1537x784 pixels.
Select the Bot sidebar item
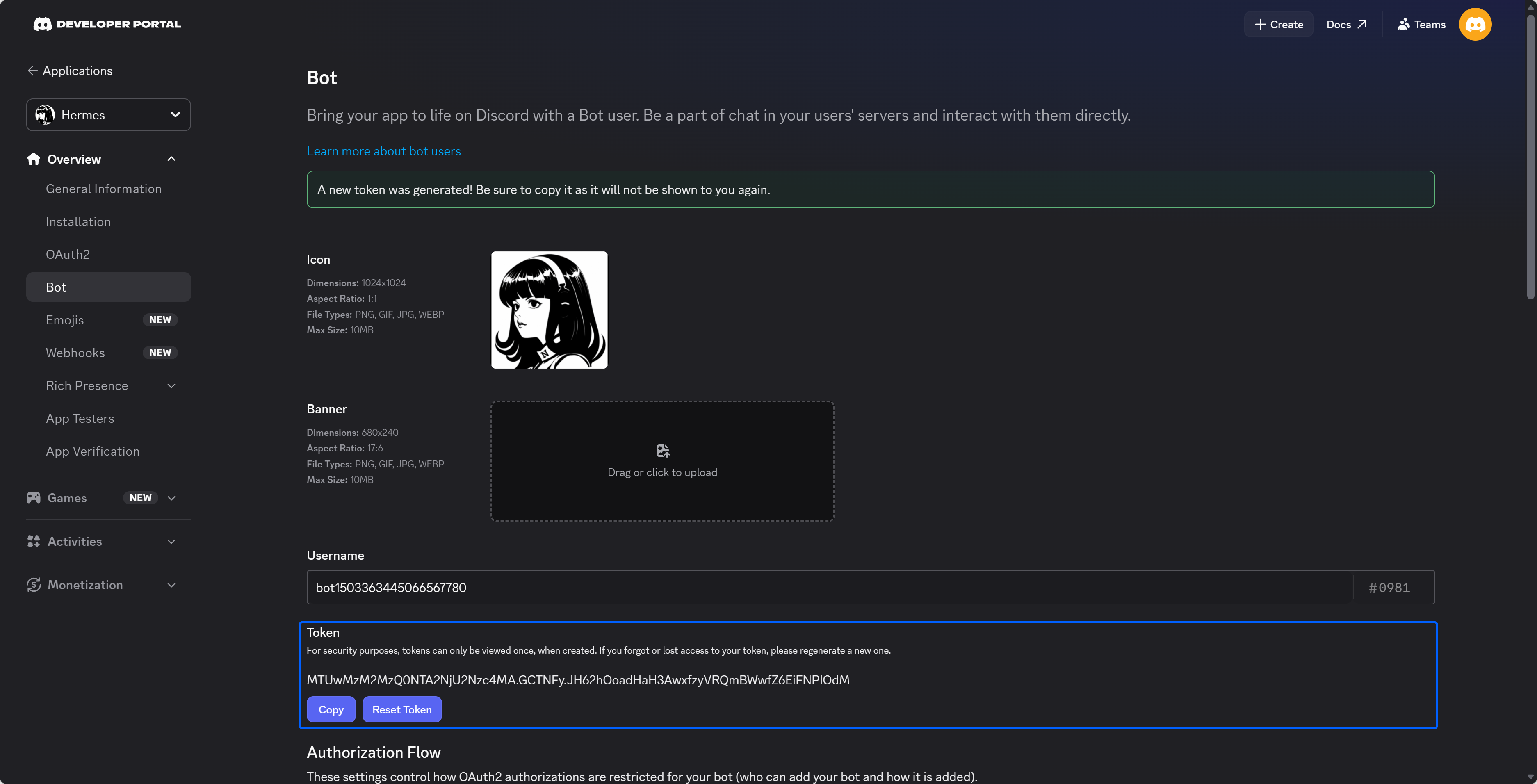[x=109, y=287]
